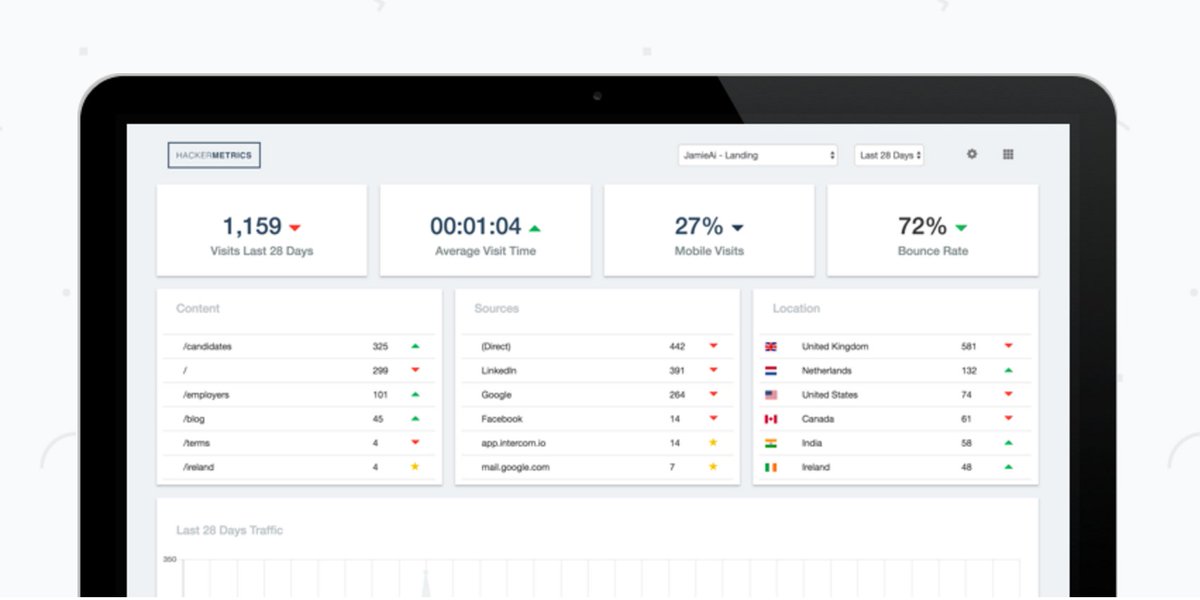
Task: Click the yellow star in mail.google.com row
Action: [714, 466]
